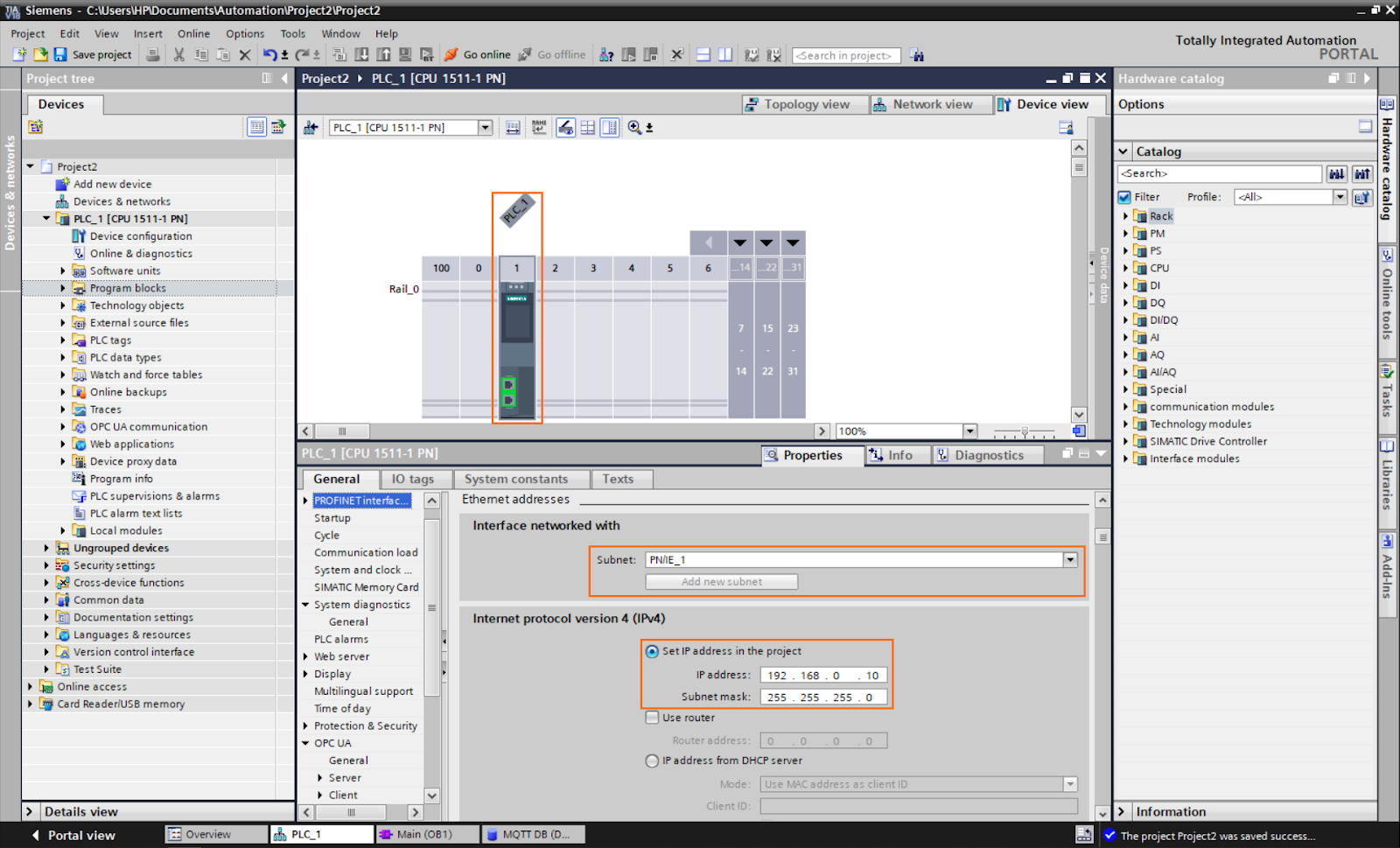
Task: Collapse the OPC UA properties node
Action: 306,743
